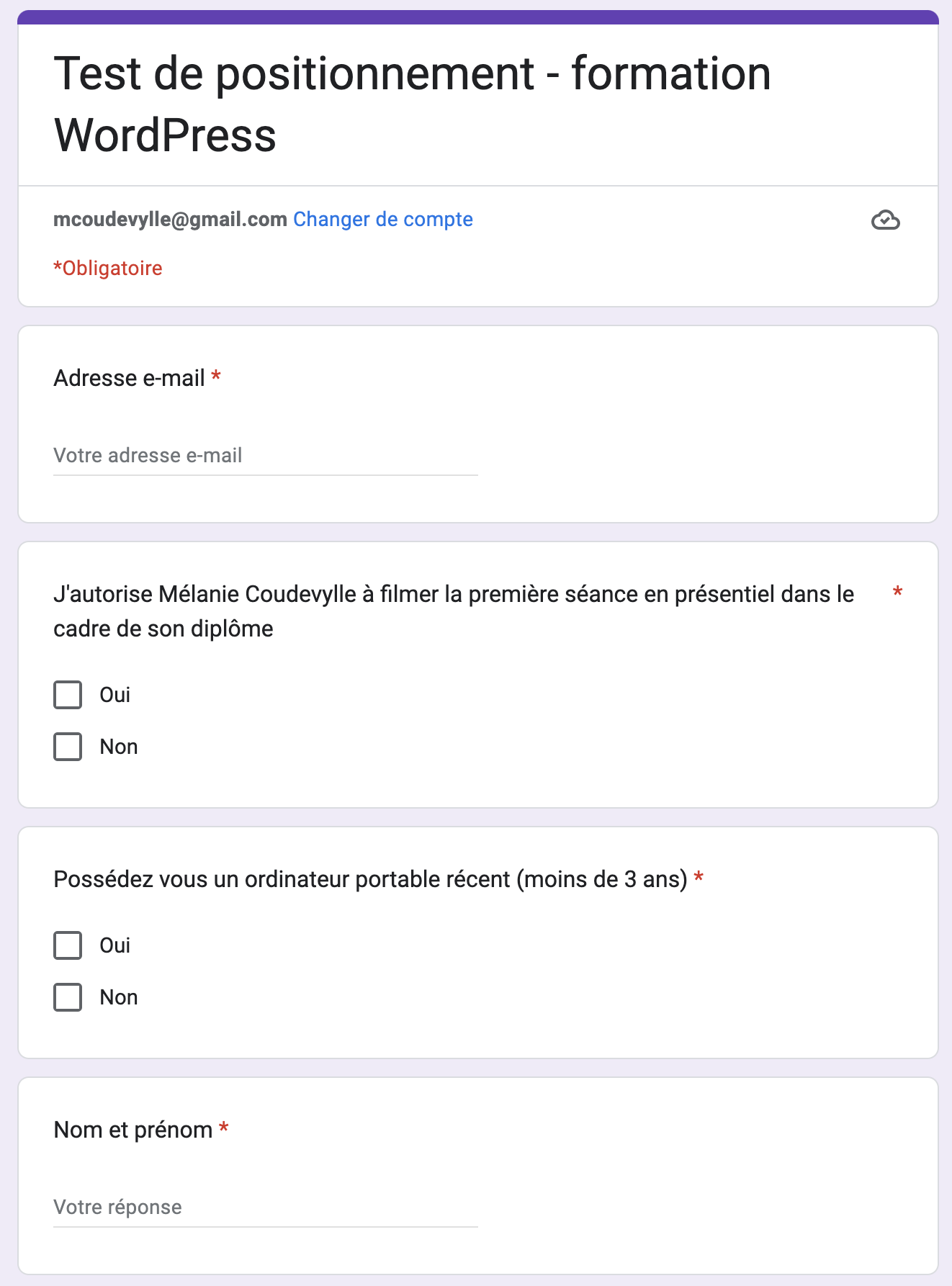Viewport: 952px width, 1286px height.
Task: Focus the "Votre adresse e-mail" input field
Action: (265, 456)
